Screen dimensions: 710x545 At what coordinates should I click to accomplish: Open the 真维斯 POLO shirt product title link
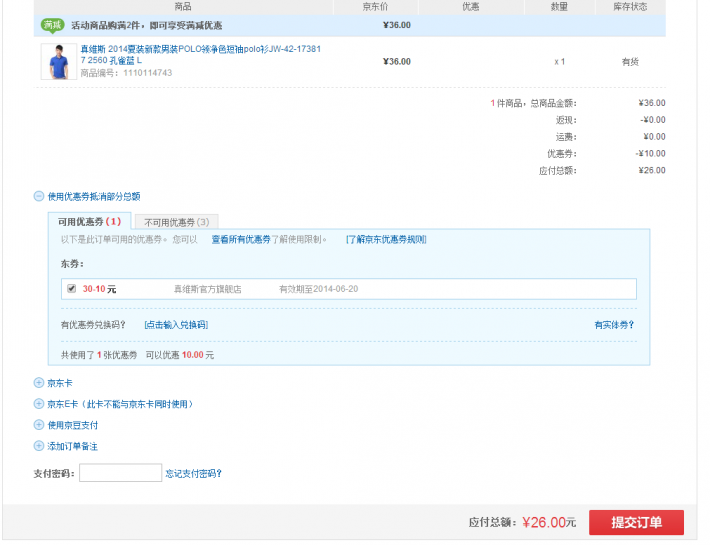200,49
